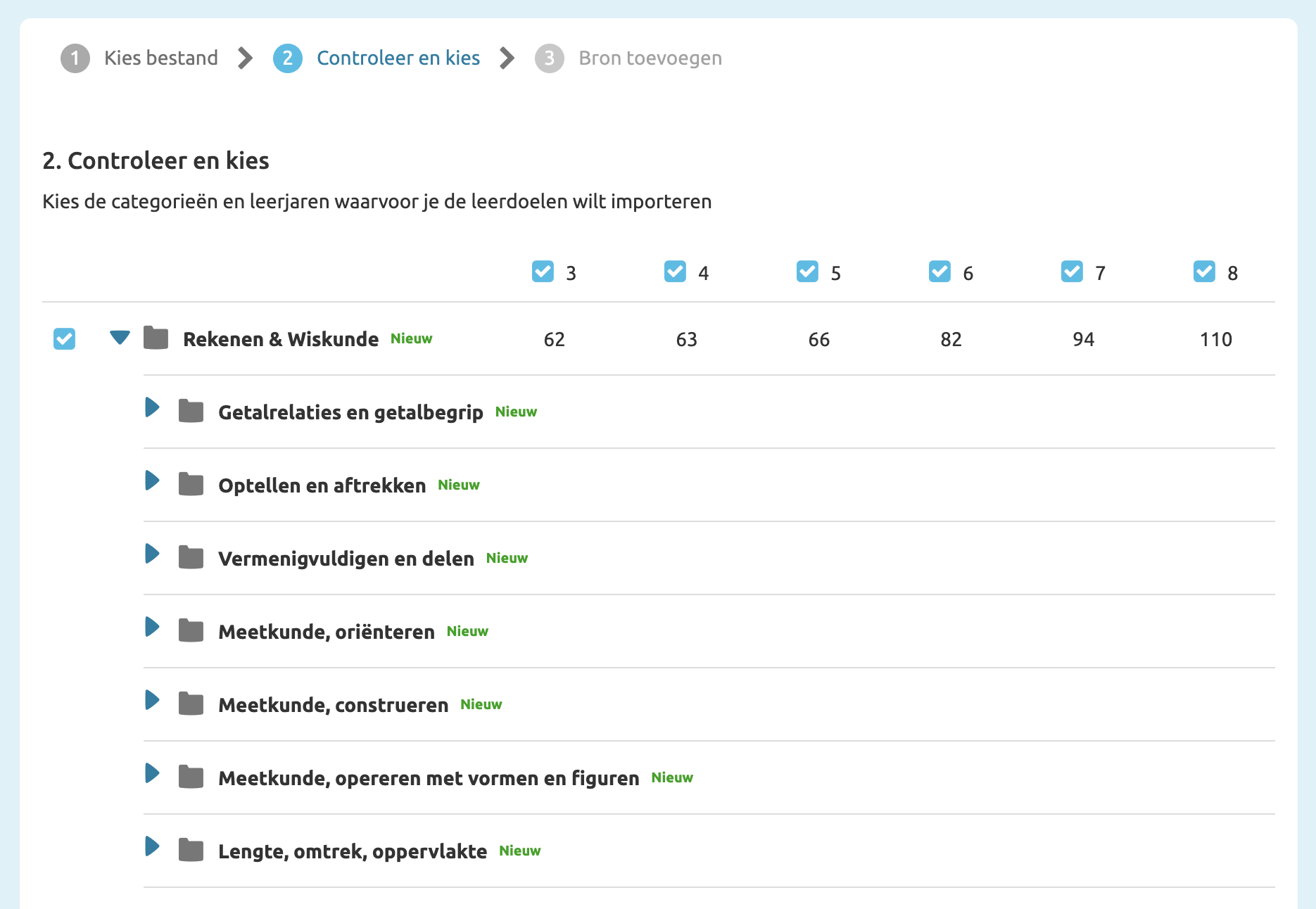Uncheck leerjaar 3 column checkbox
Screen dimensions: 1316x909
point(542,272)
